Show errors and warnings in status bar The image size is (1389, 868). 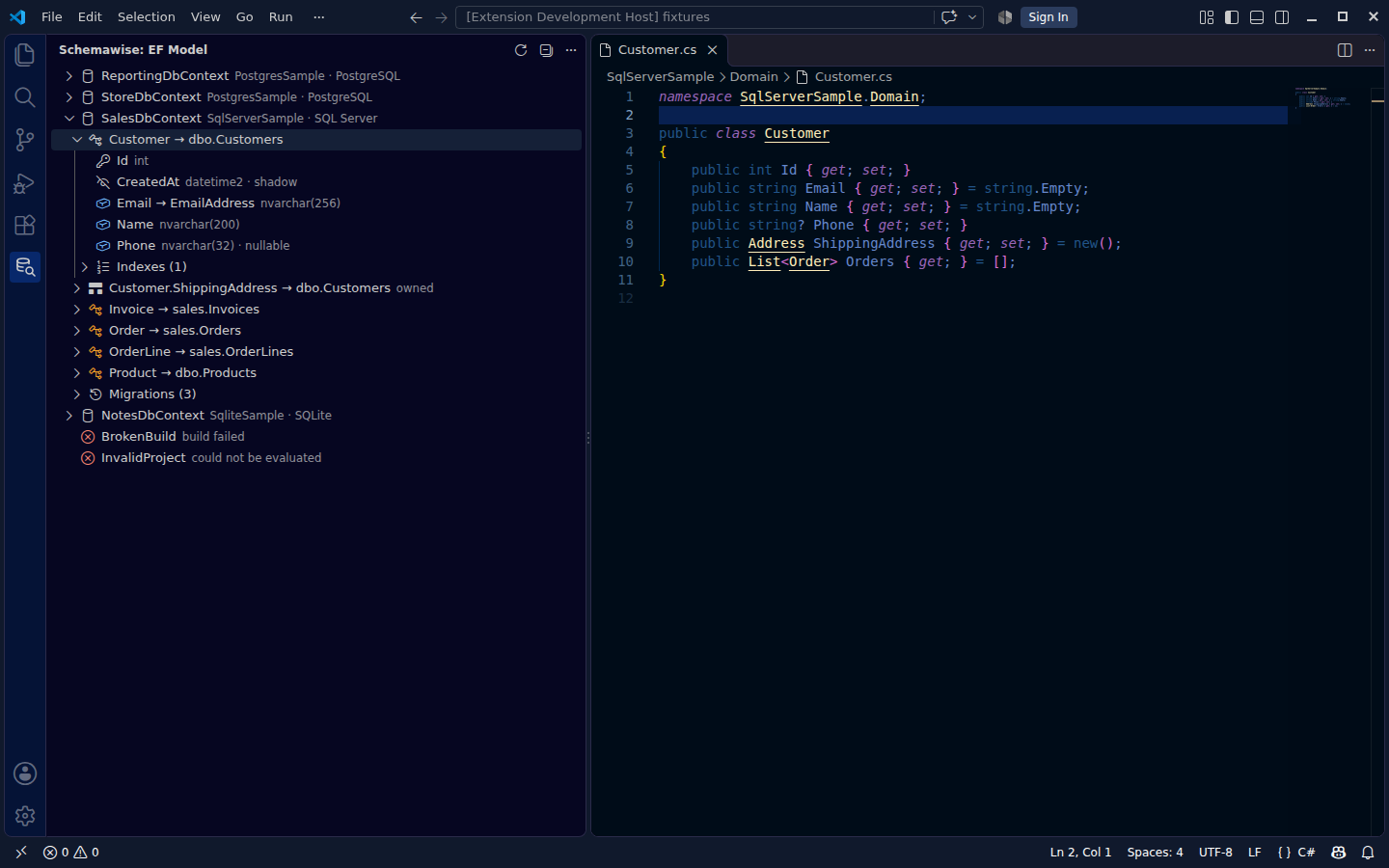[x=71, y=853]
